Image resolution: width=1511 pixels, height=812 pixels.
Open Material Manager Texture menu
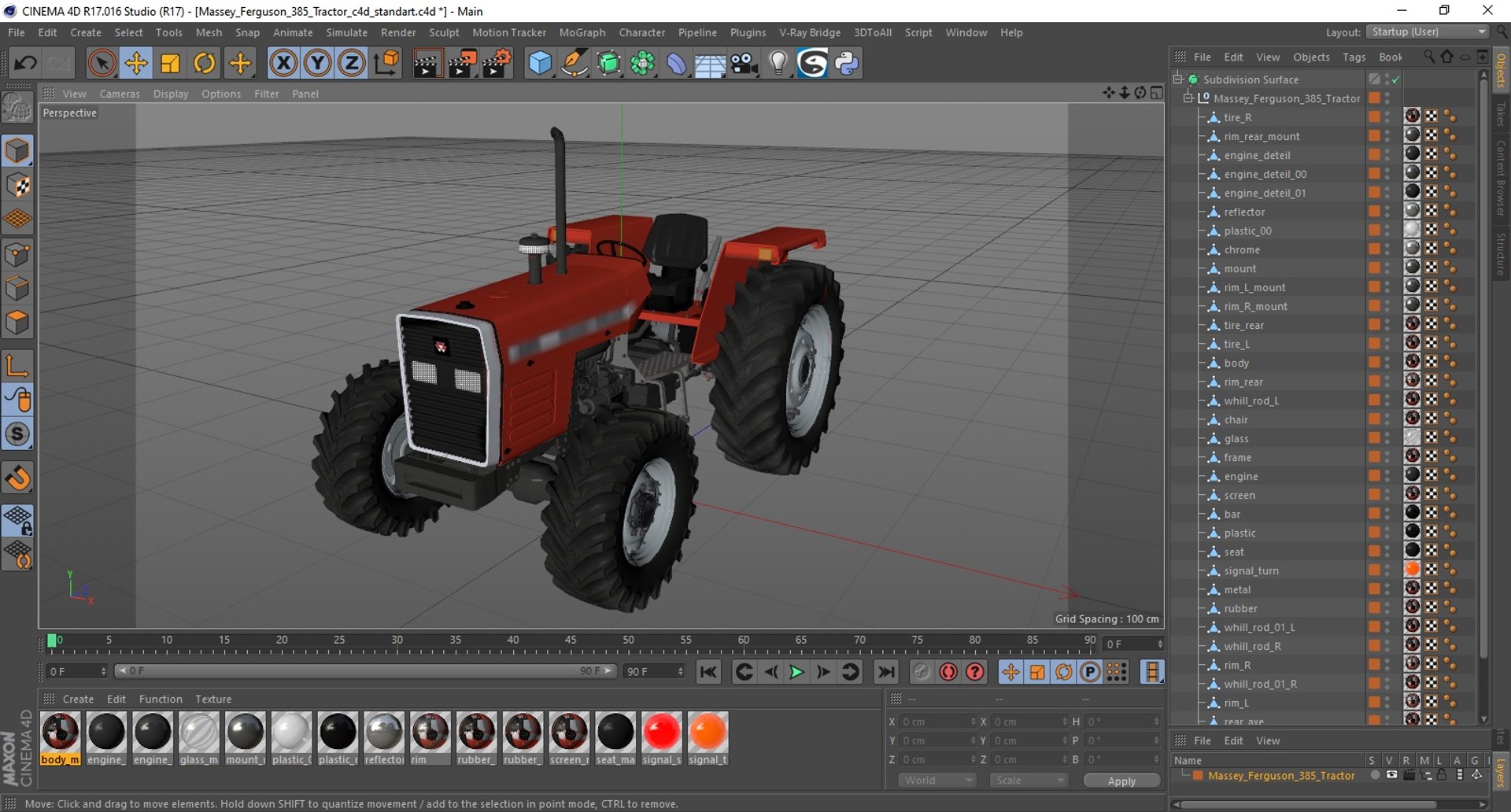[213, 699]
